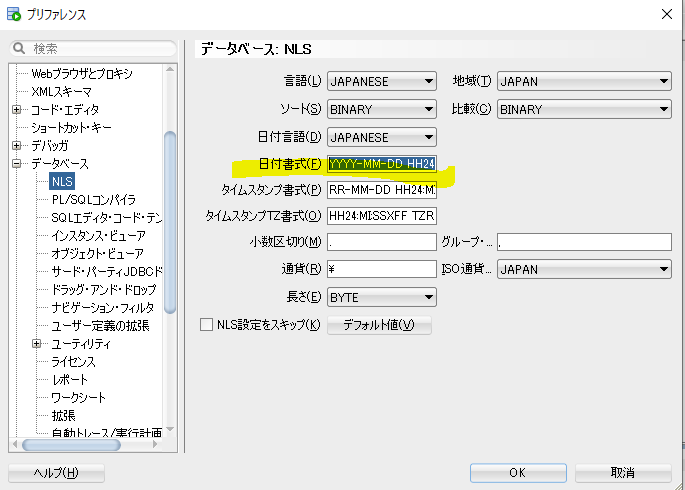Click the vertical scrollbar of the tree
This screenshot has height=490, width=685.
(170, 220)
